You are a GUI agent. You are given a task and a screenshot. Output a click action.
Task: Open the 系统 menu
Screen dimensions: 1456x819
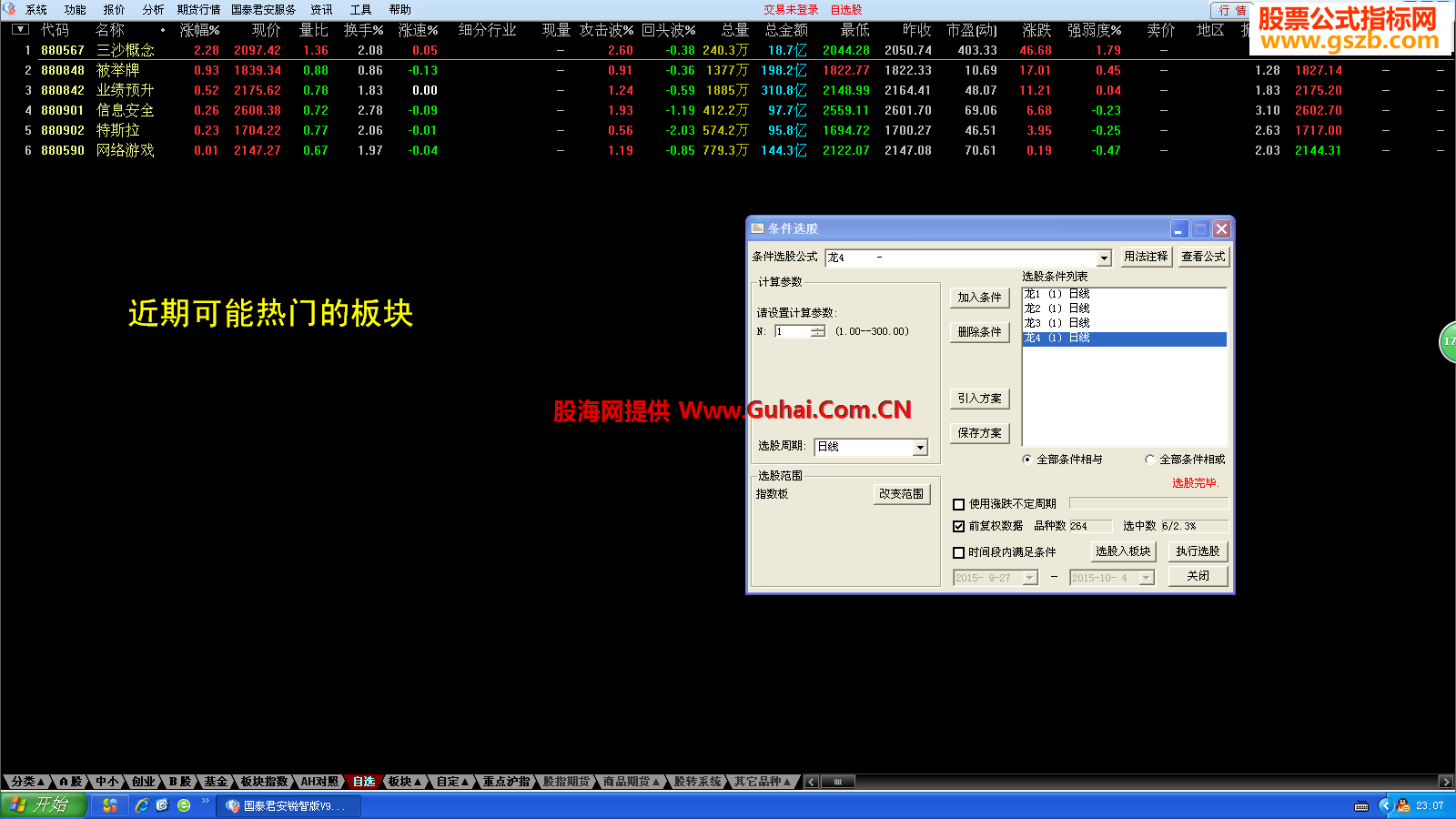36,10
